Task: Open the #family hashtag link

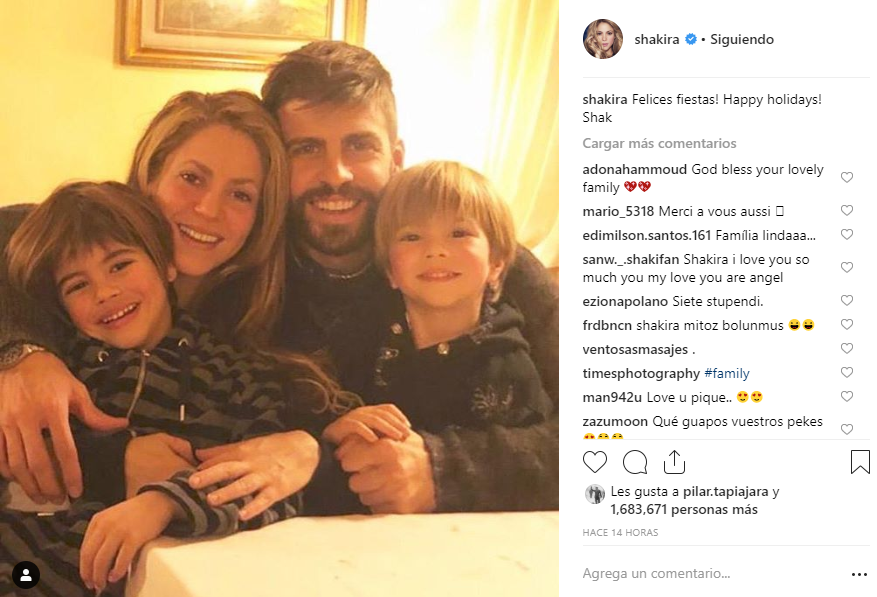Action: point(727,373)
